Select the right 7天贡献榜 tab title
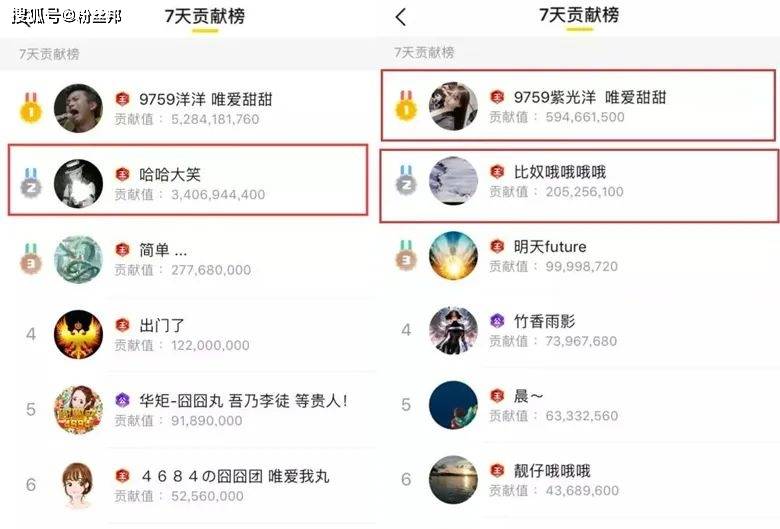 [580, 15]
